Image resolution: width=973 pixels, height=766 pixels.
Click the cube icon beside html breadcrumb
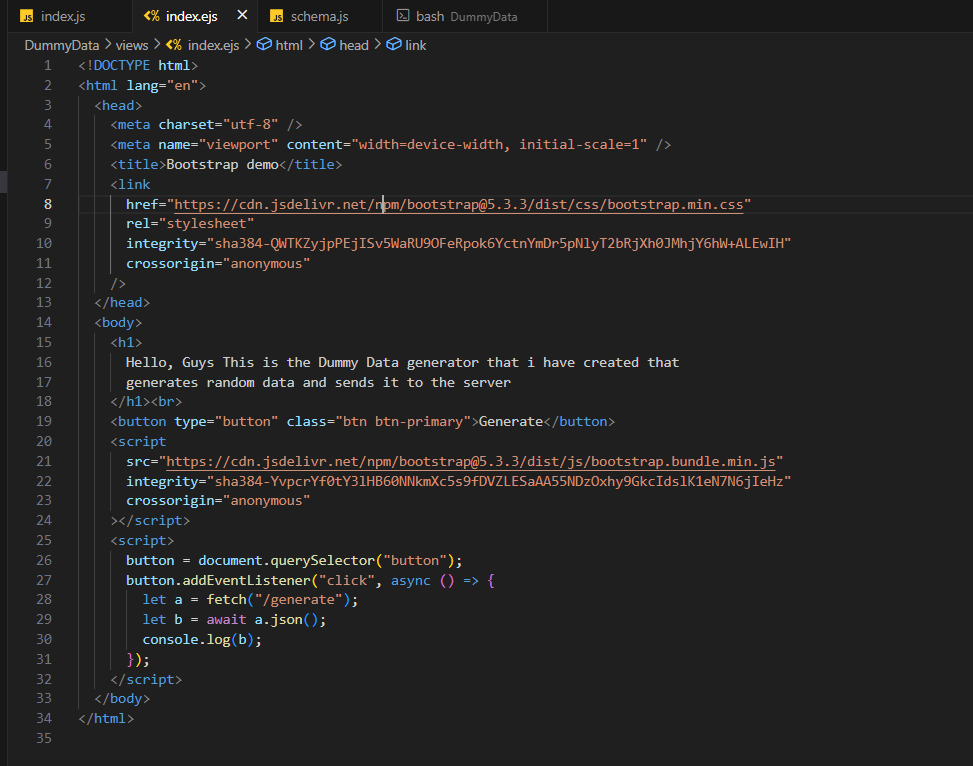pos(264,44)
